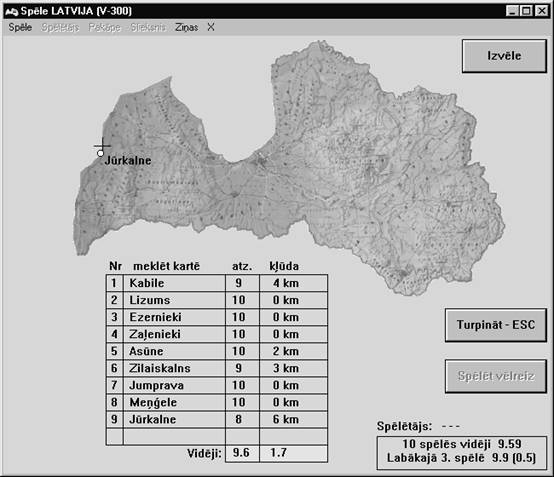
Task: Minimize the Spēle LATVIJA window
Action: coord(512,11)
